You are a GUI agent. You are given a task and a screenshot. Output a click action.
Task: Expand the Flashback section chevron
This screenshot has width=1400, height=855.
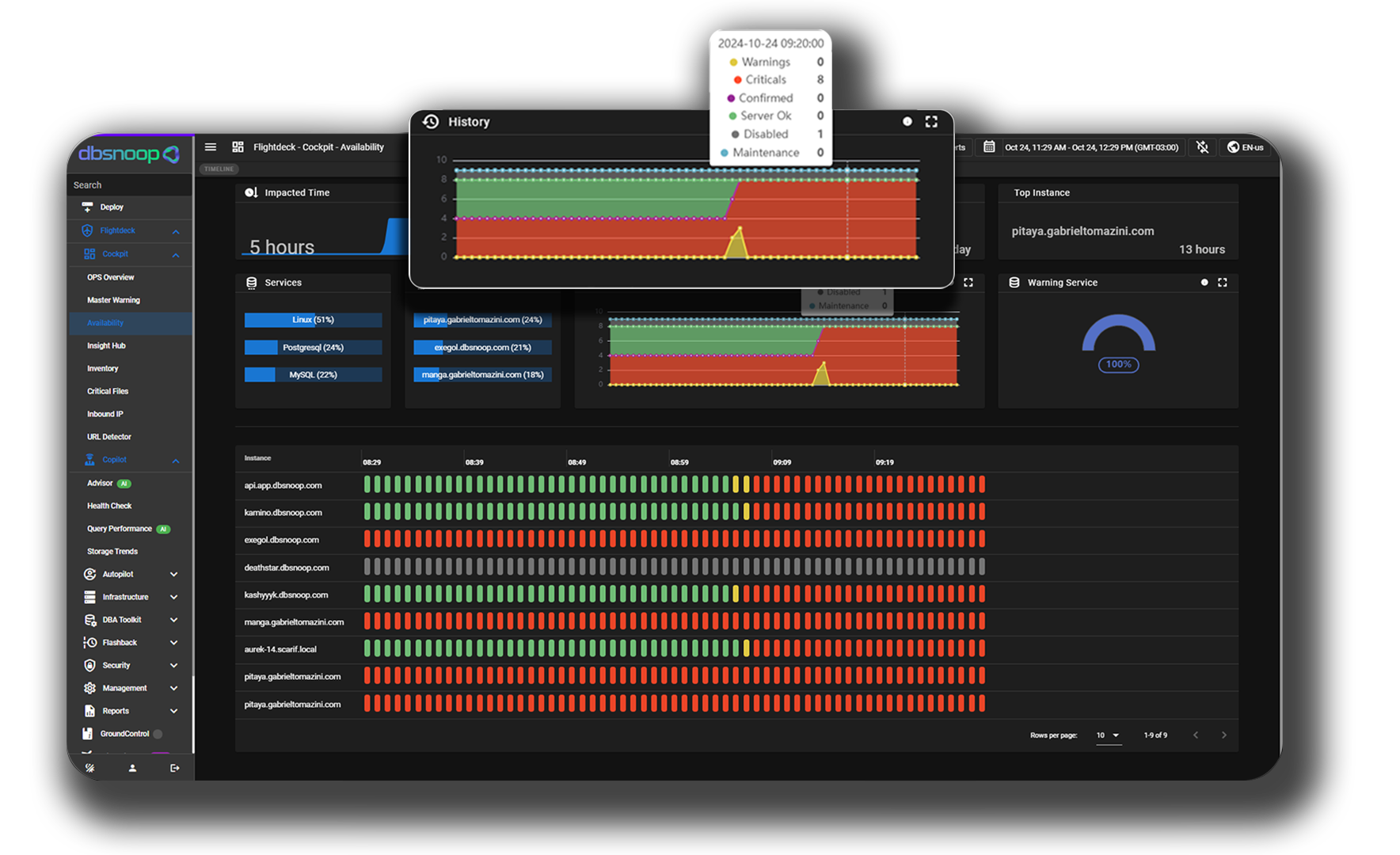pos(173,643)
